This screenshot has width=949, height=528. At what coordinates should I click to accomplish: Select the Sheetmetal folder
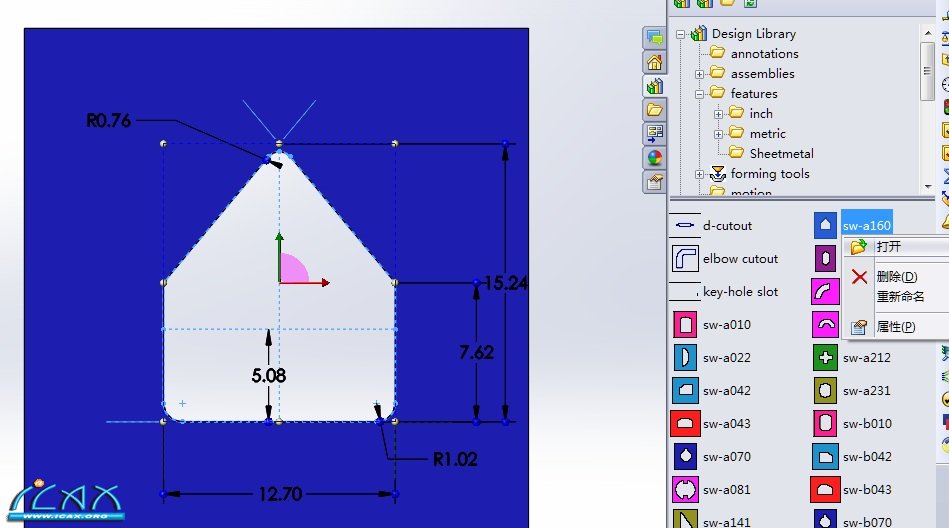pos(781,154)
